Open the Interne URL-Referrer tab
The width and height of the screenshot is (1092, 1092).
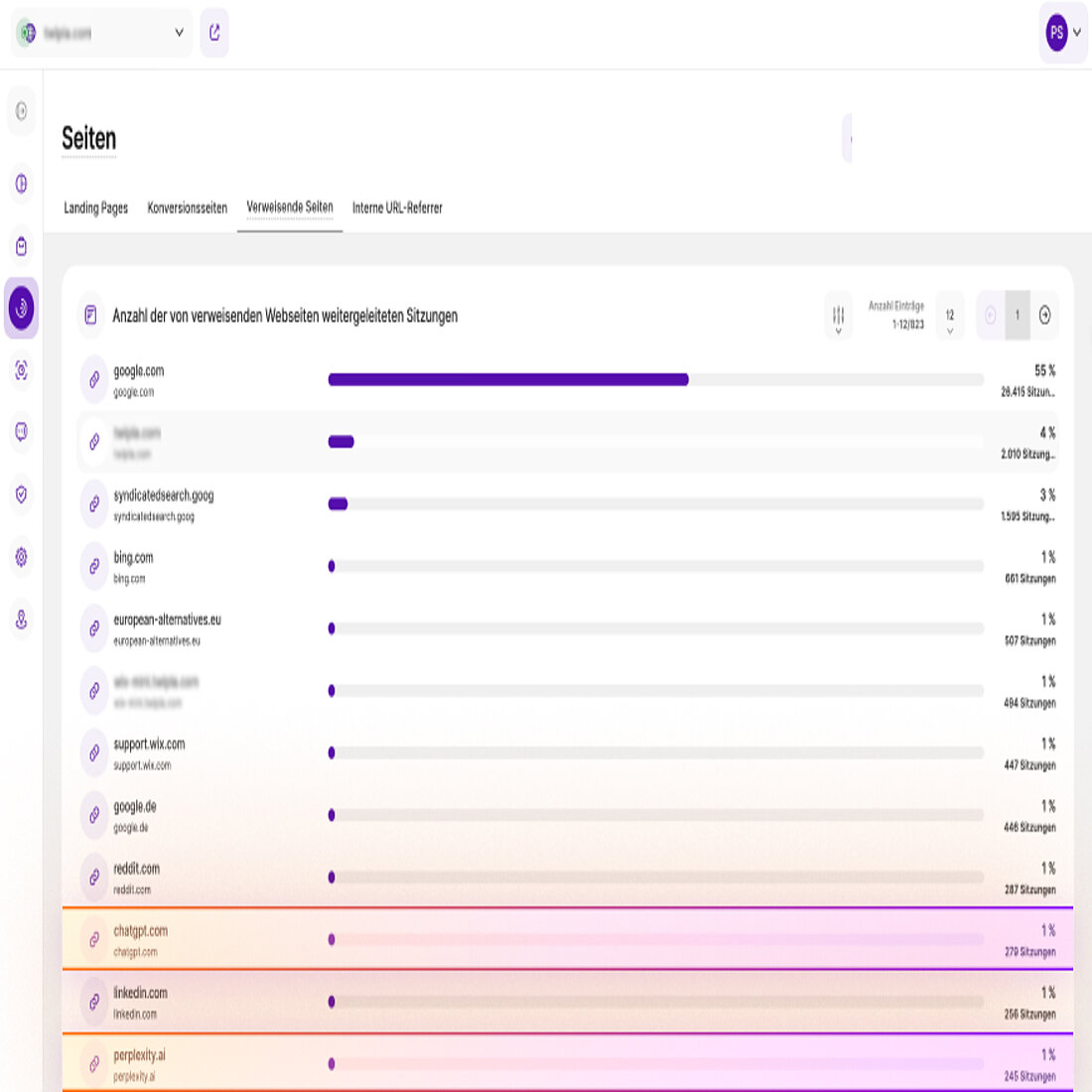coord(396,208)
